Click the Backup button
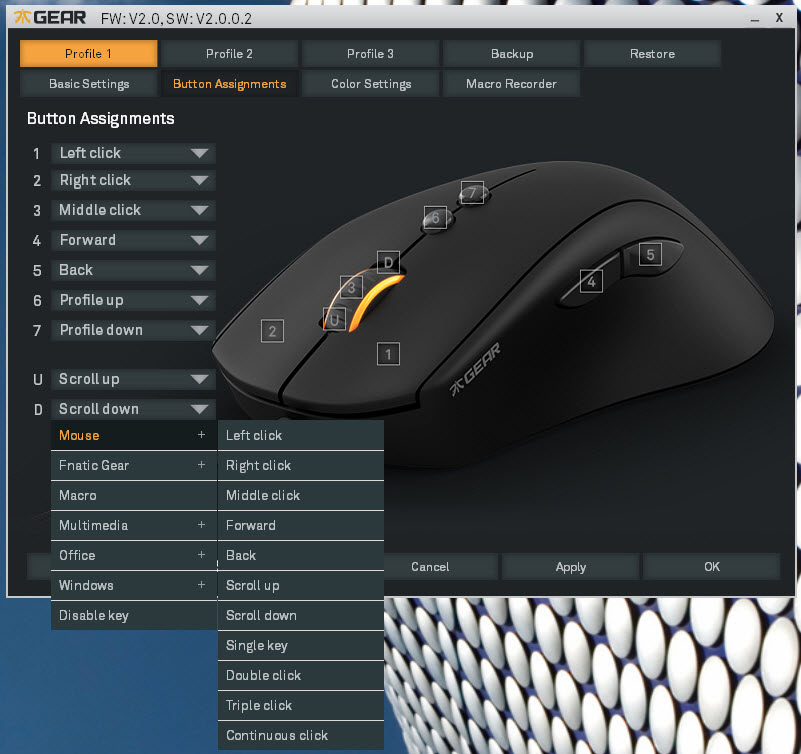The image size is (801, 754). [511, 54]
